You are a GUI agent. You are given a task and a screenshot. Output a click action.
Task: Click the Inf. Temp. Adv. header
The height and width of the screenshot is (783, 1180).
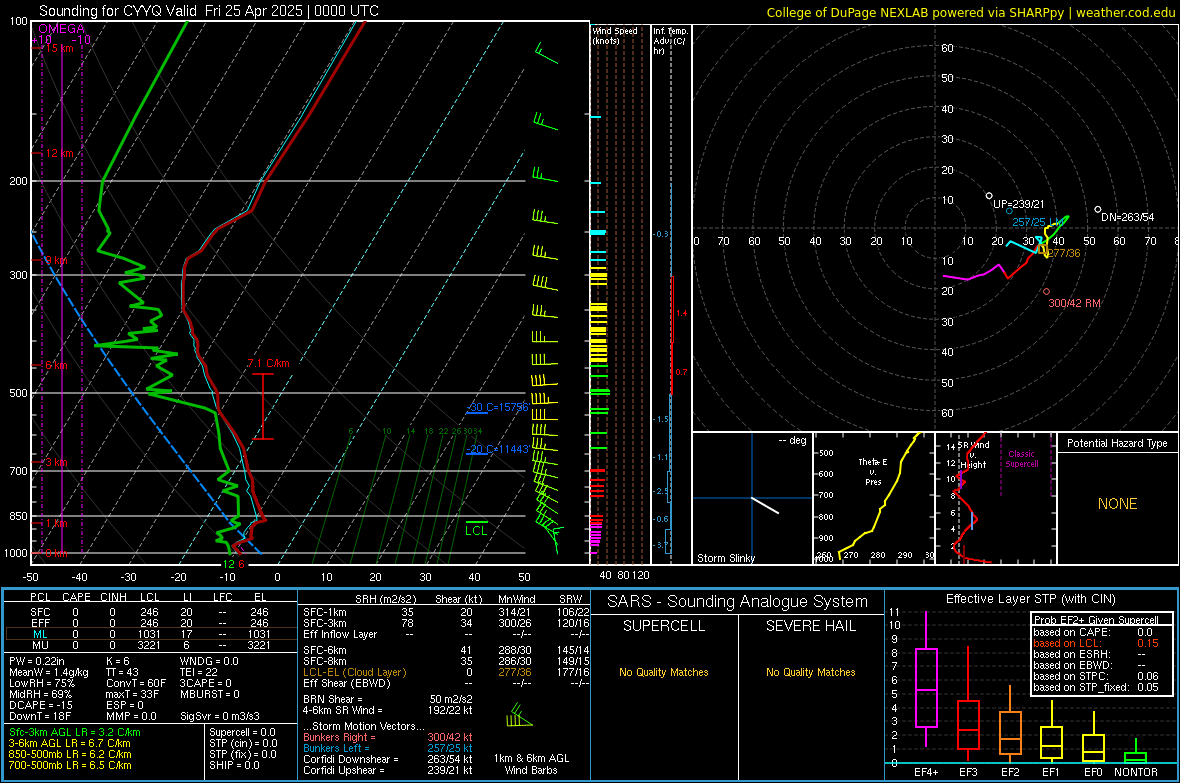[x=670, y=41]
